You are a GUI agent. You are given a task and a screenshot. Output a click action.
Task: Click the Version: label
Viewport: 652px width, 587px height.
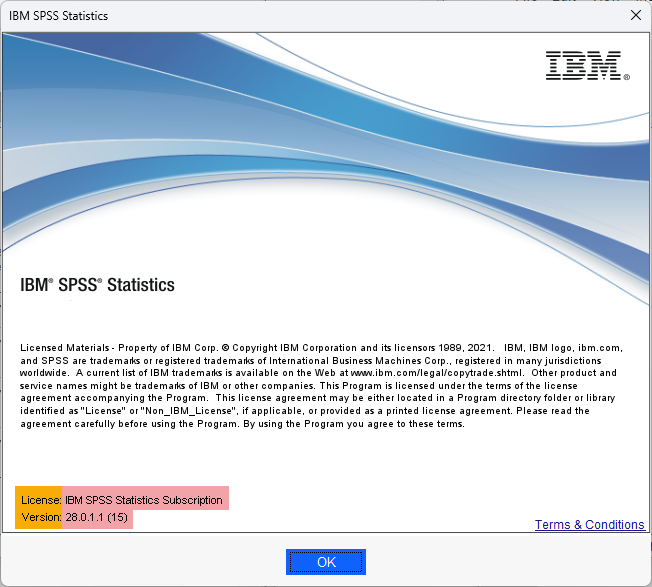pyautogui.click(x=41, y=517)
